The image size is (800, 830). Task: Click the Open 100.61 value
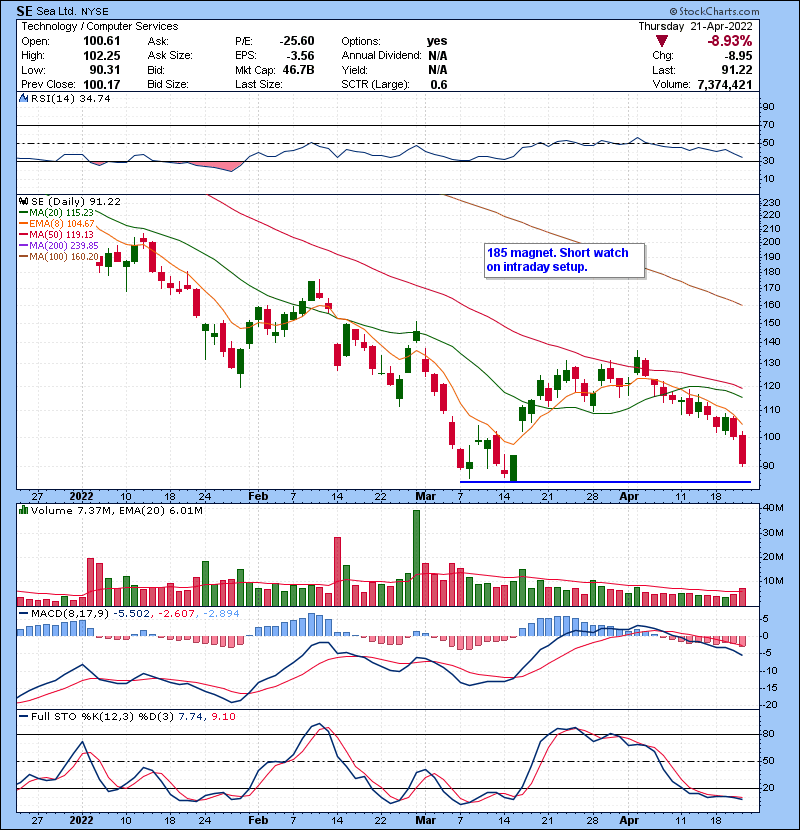pyautogui.click(x=102, y=41)
